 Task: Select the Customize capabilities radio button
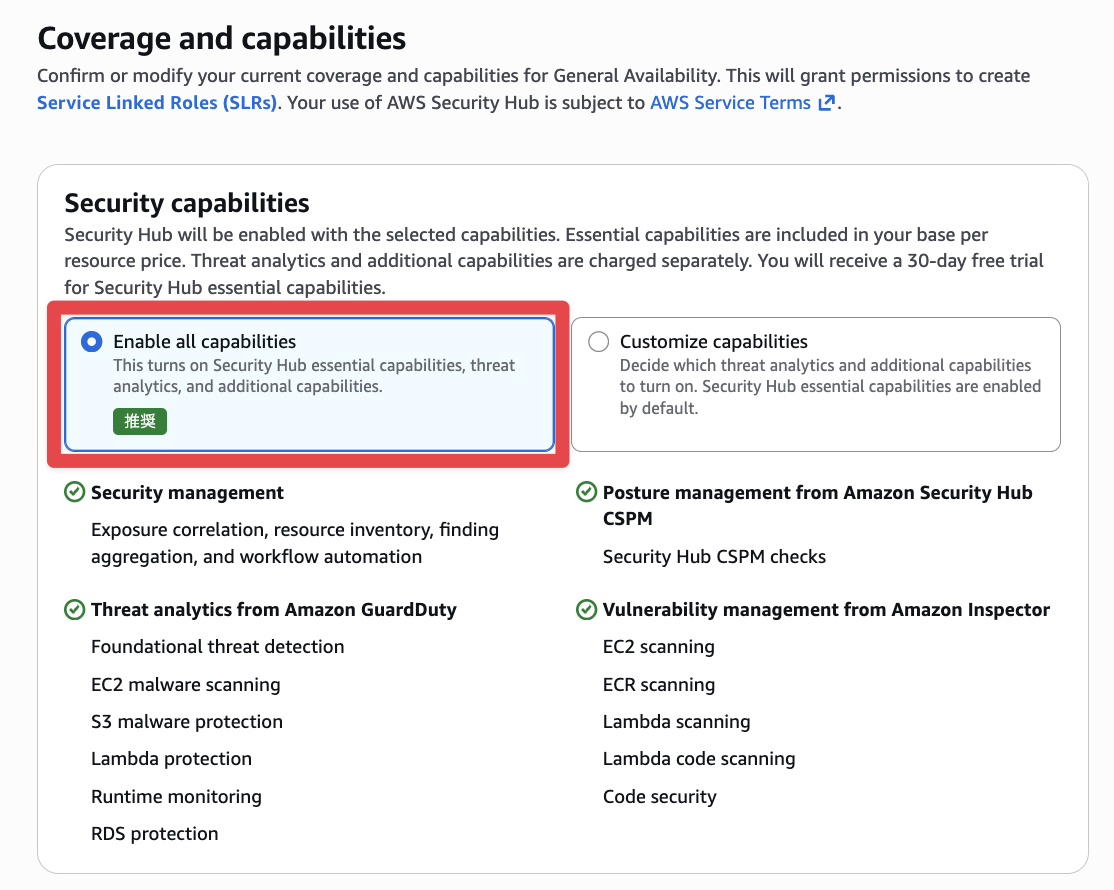pyautogui.click(x=598, y=342)
